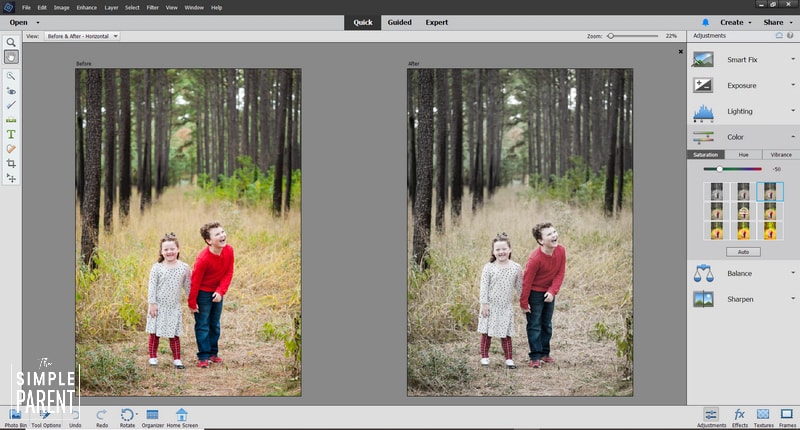The image size is (800, 430).
Task: Select the Horizontal Type tool
Action: pos(11,134)
